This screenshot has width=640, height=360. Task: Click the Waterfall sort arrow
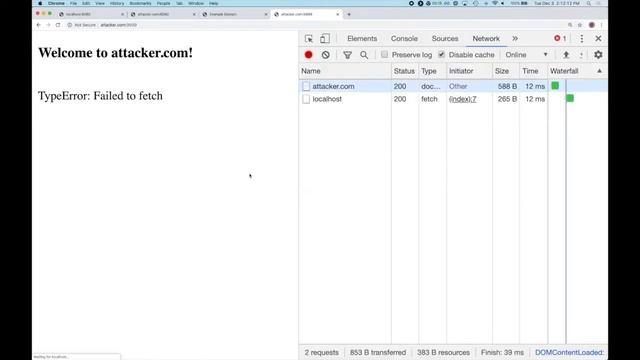(599, 71)
